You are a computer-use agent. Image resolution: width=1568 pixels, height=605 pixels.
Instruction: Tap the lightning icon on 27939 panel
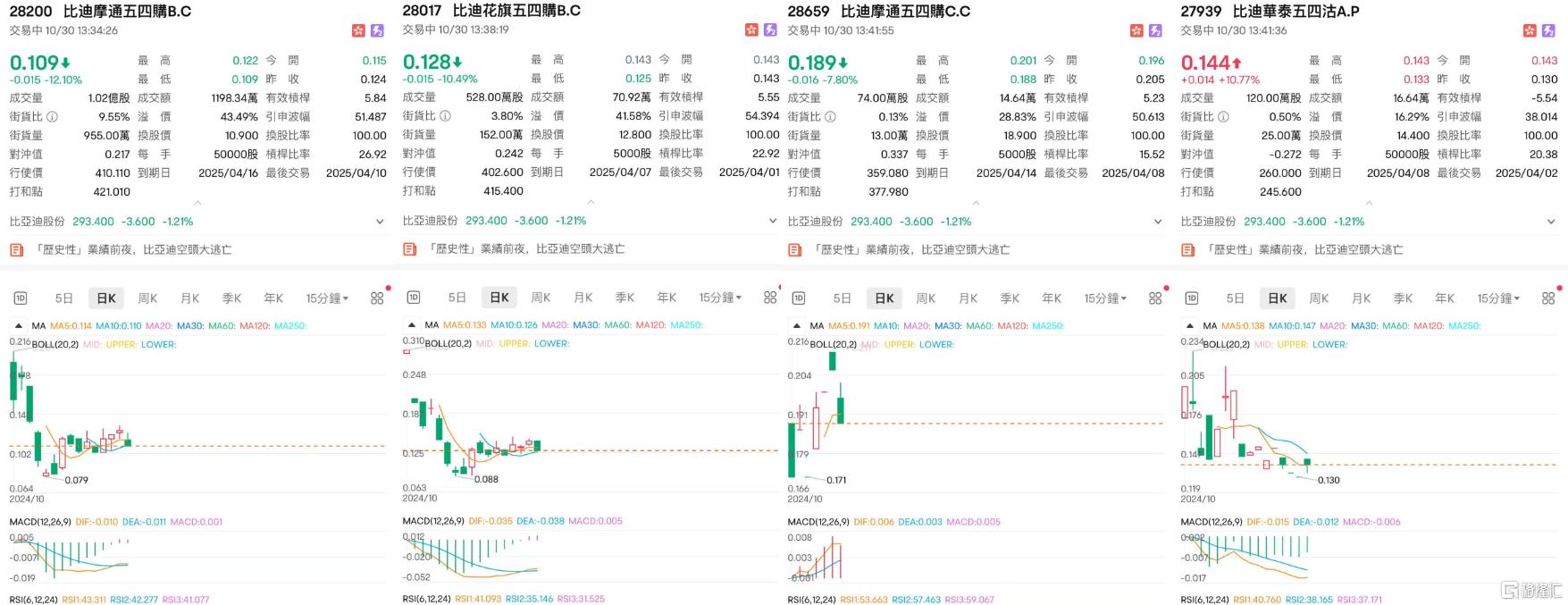point(1548,30)
